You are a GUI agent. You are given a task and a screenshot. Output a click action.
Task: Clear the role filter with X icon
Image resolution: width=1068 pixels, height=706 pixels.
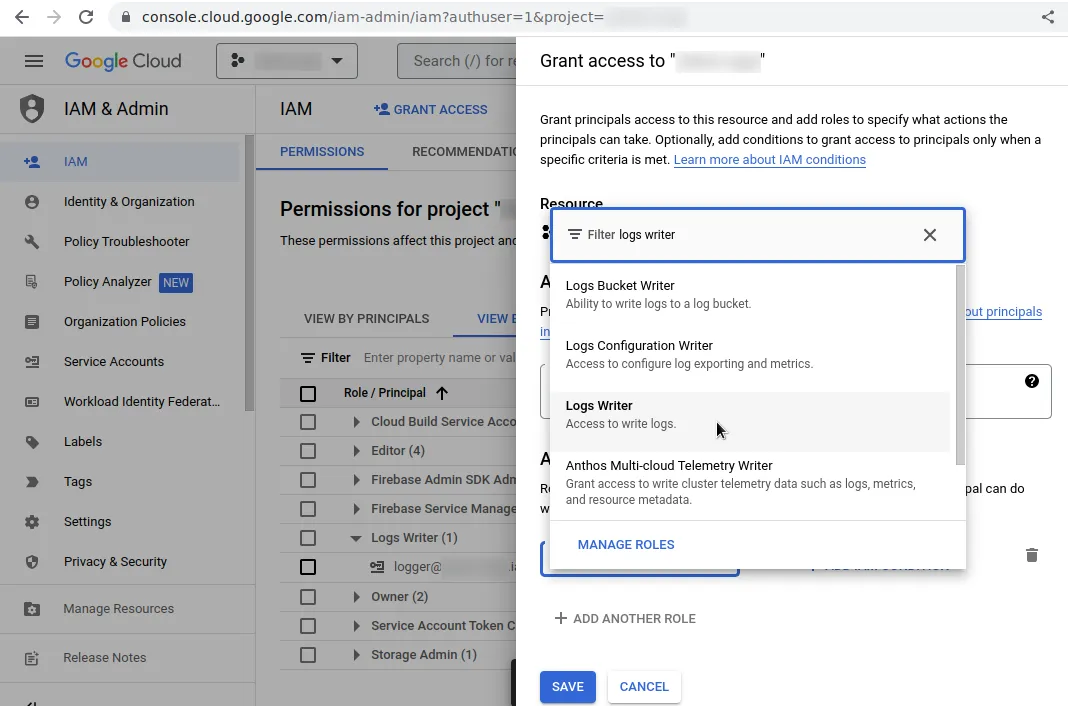(x=929, y=235)
